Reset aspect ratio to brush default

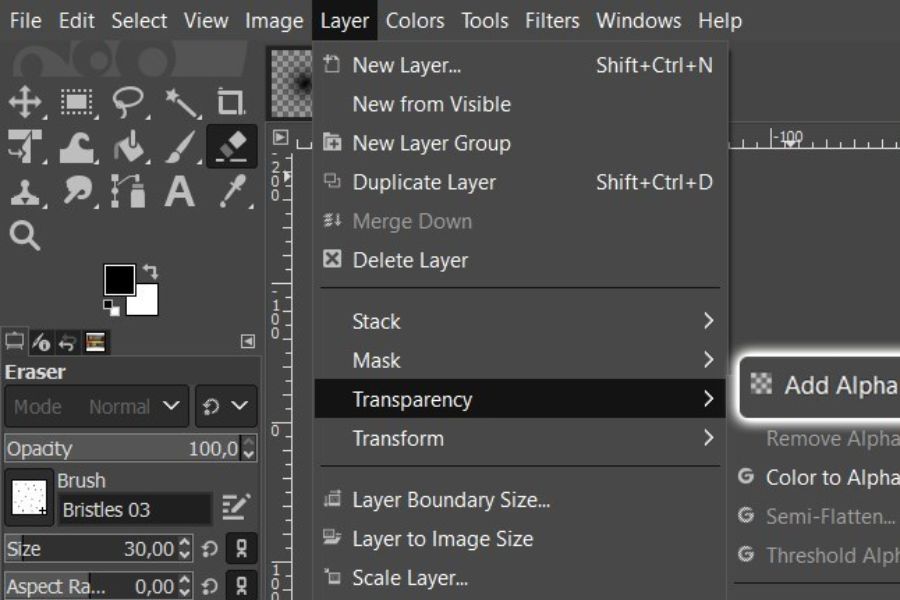(210, 587)
